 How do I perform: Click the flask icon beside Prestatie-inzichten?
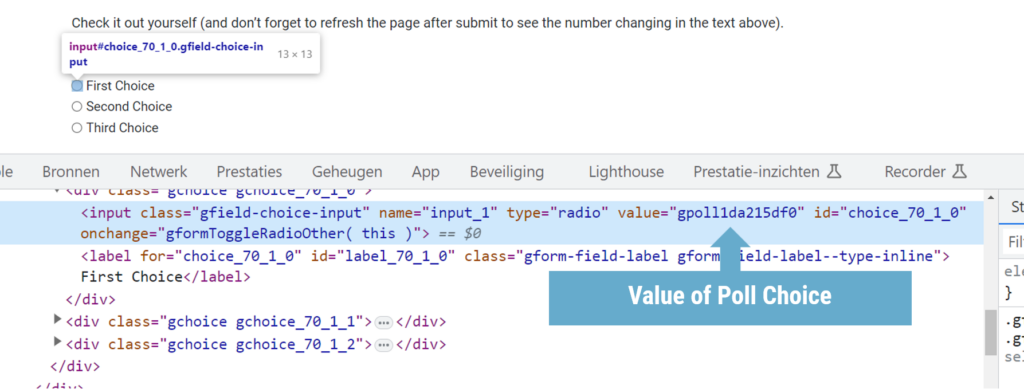[833, 172]
